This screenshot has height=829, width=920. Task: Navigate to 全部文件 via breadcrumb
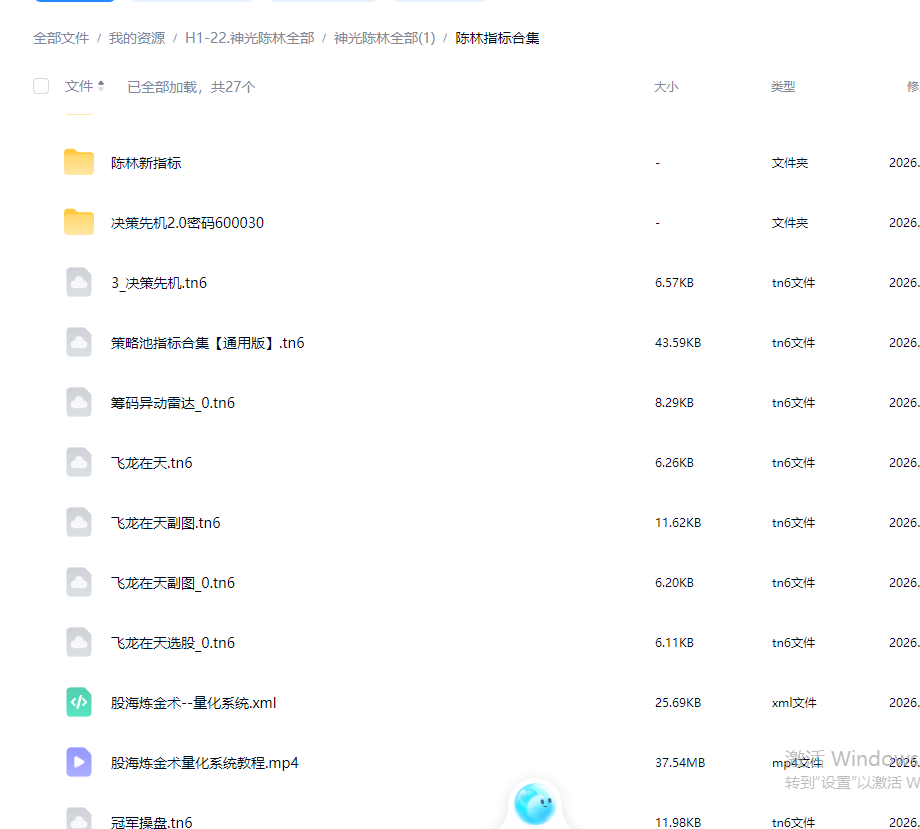(x=61, y=37)
